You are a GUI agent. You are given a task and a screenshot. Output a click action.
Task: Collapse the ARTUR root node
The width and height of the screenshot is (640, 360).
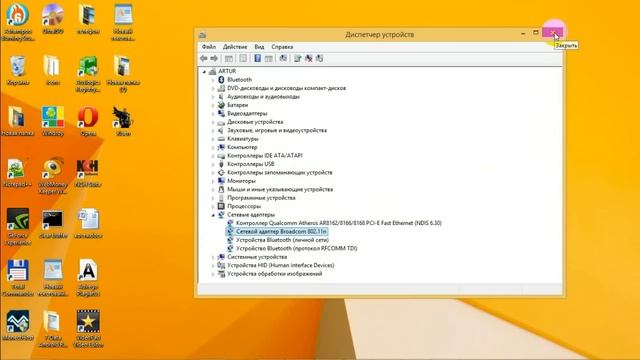click(x=204, y=71)
